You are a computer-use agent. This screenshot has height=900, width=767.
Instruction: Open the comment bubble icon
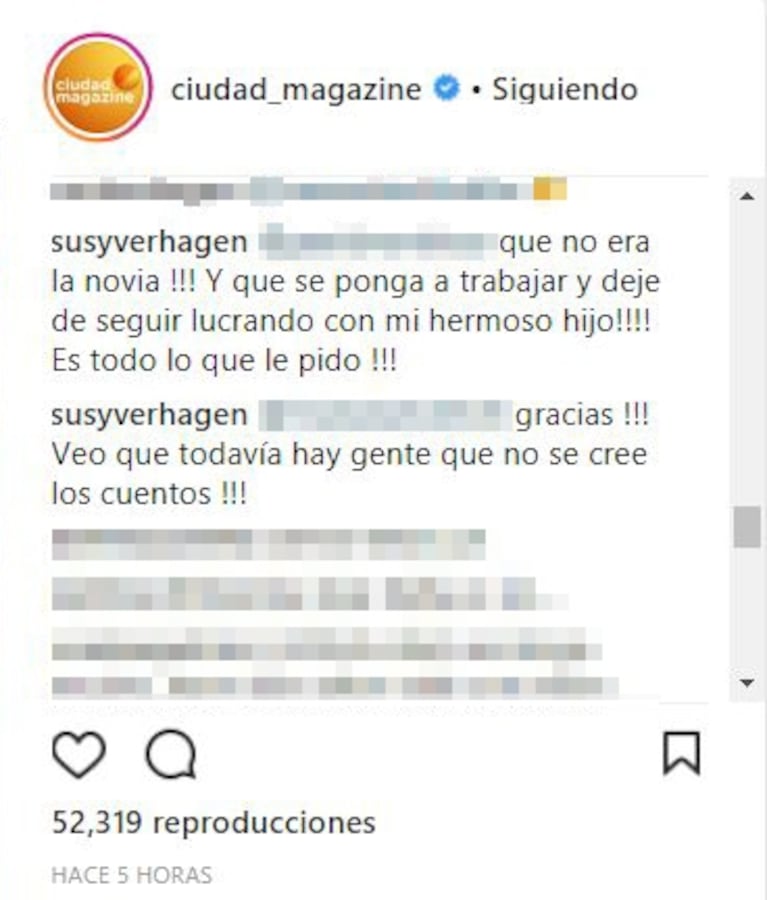click(x=171, y=754)
